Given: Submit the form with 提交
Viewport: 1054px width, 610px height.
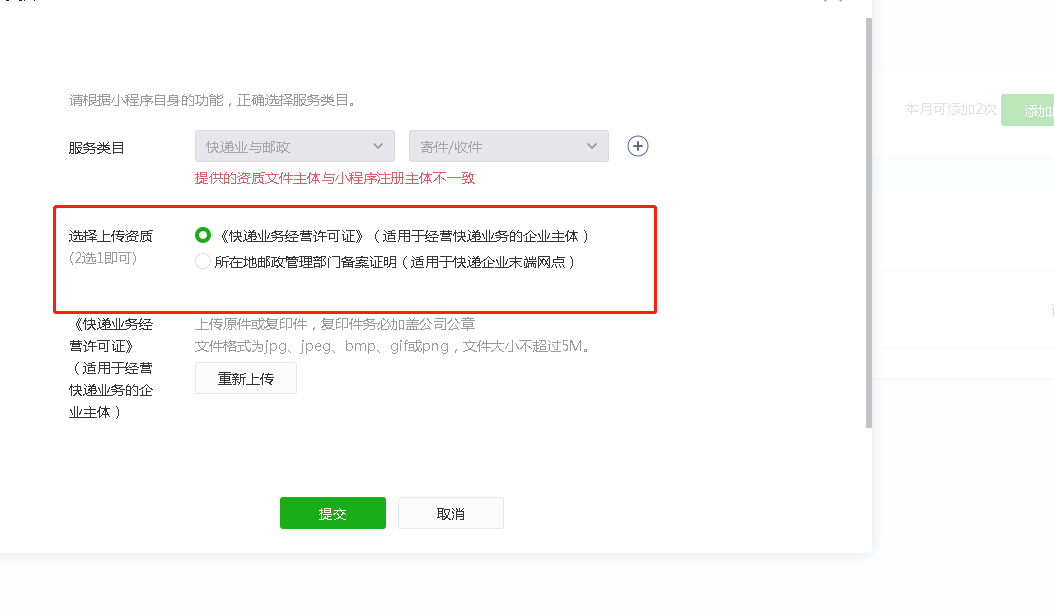Looking at the screenshot, I should click(x=333, y=513).
